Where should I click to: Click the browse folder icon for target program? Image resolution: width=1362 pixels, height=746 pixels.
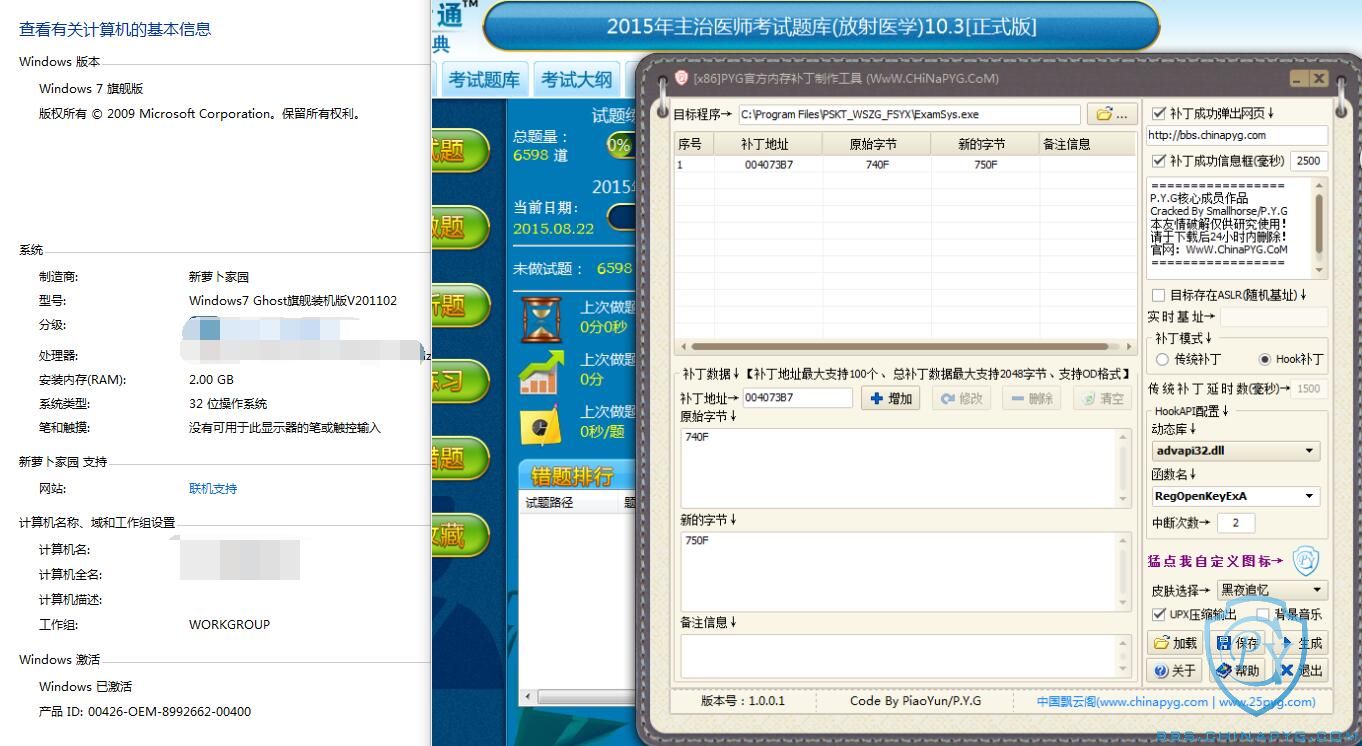coord(1112,115)
